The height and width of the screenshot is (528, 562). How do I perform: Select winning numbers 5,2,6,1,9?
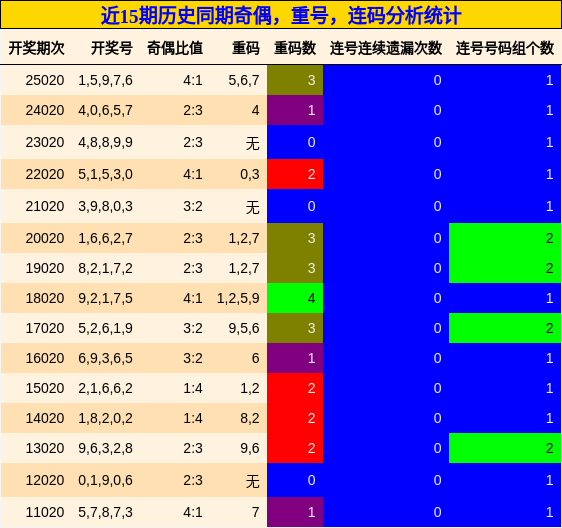105,328
